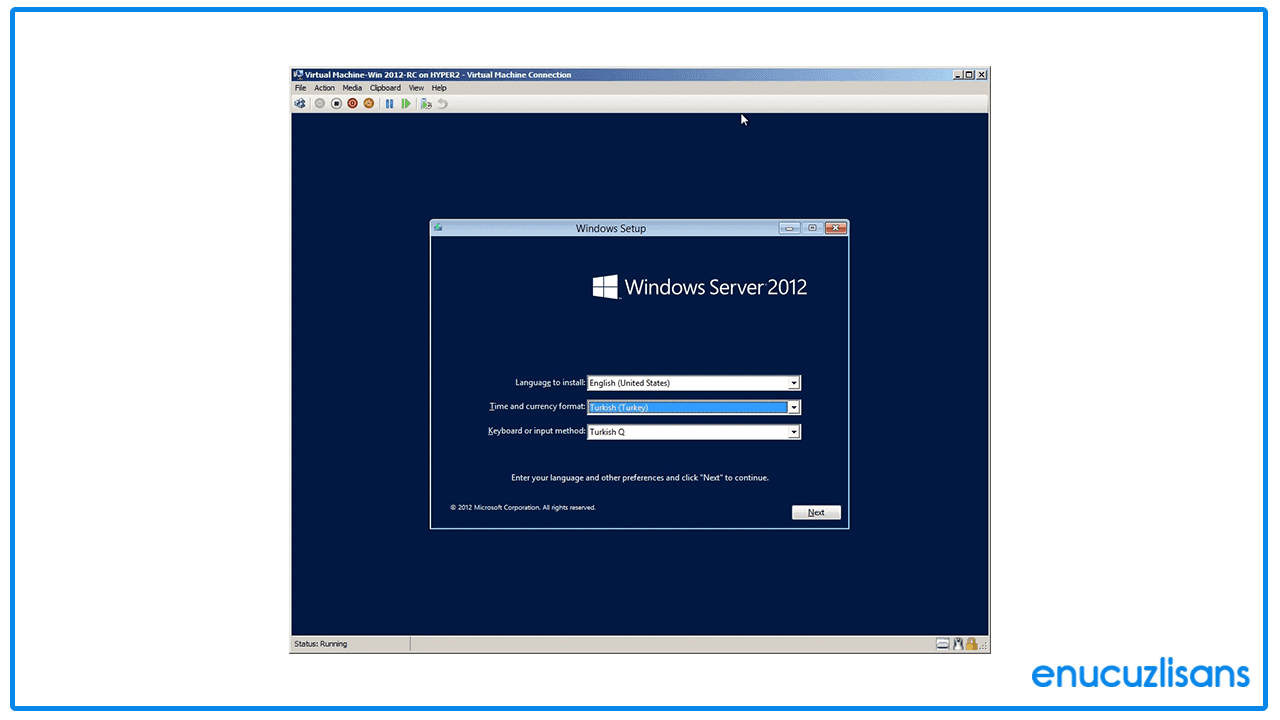Click the green Reset/play toolbar icon
The width and height of the screenshot is (1280, 720).
click(406, 103)
